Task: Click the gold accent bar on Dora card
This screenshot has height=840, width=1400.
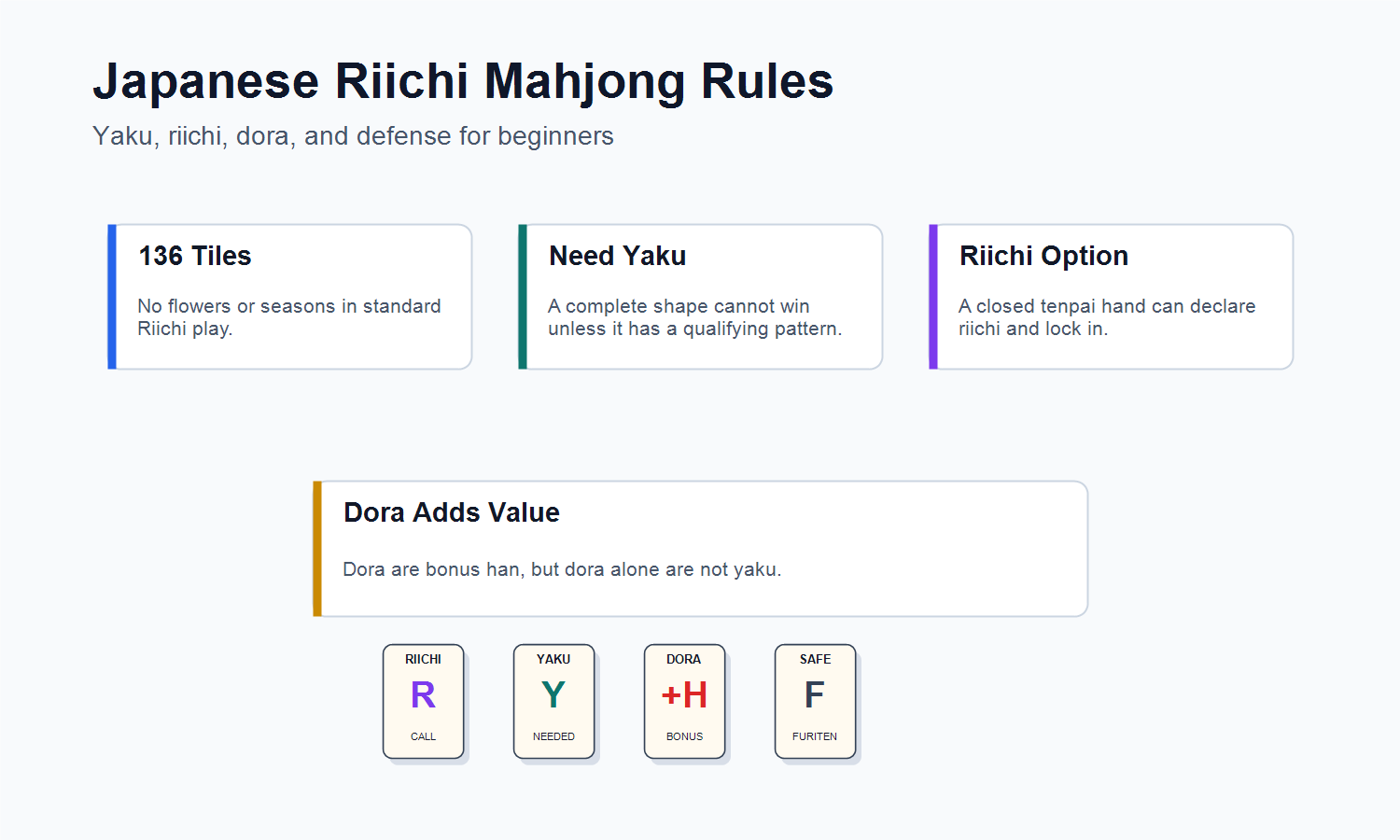Action: (x=317, y=549)
